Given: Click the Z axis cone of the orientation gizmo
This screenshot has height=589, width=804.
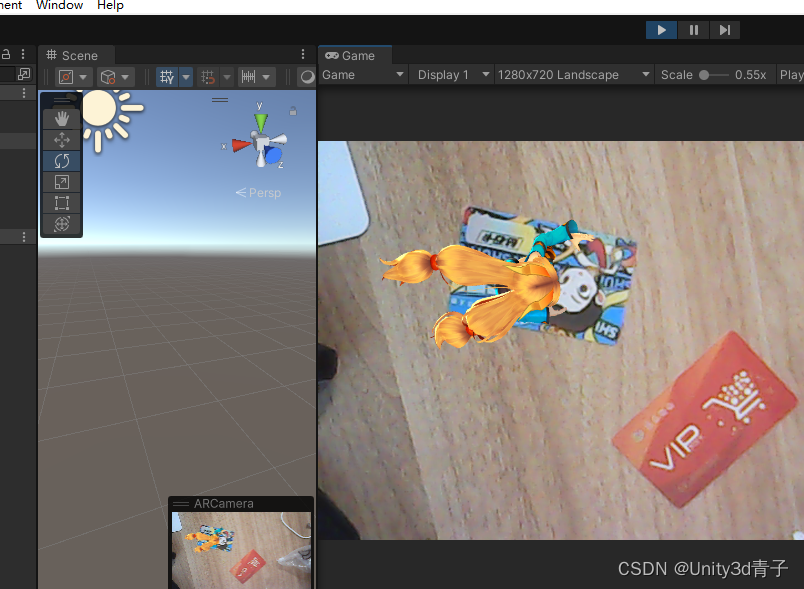Looking at the screenshot, I should pyautogui.click(x=273, y=155).
